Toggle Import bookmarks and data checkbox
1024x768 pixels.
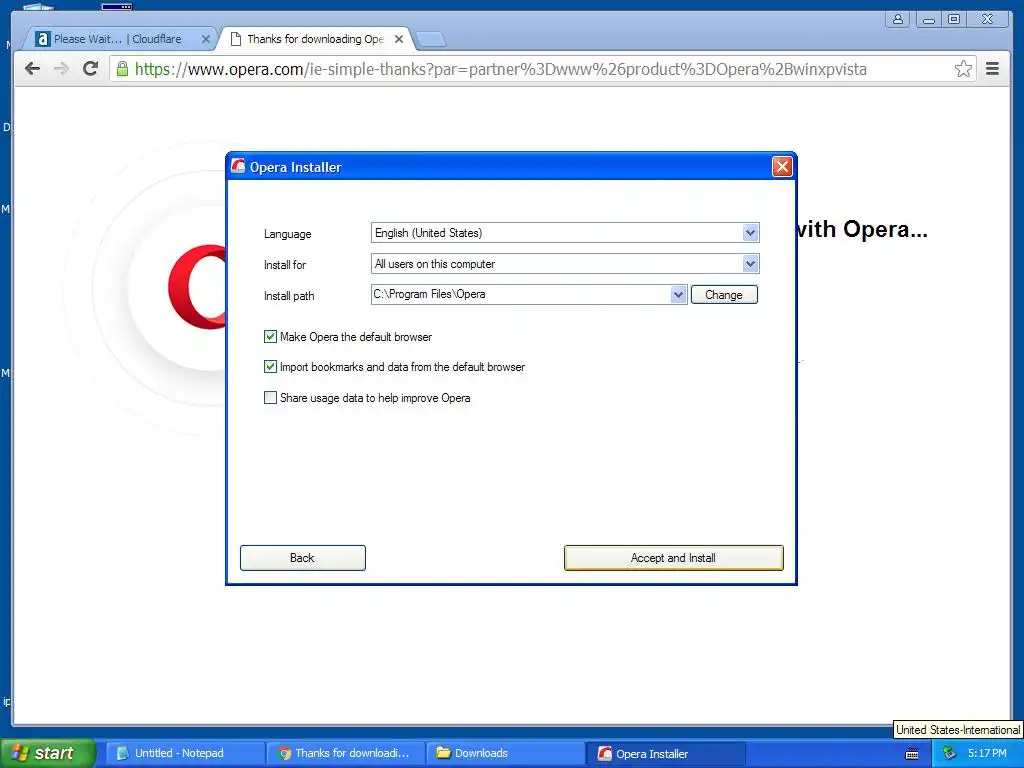(x=270, y=366)
